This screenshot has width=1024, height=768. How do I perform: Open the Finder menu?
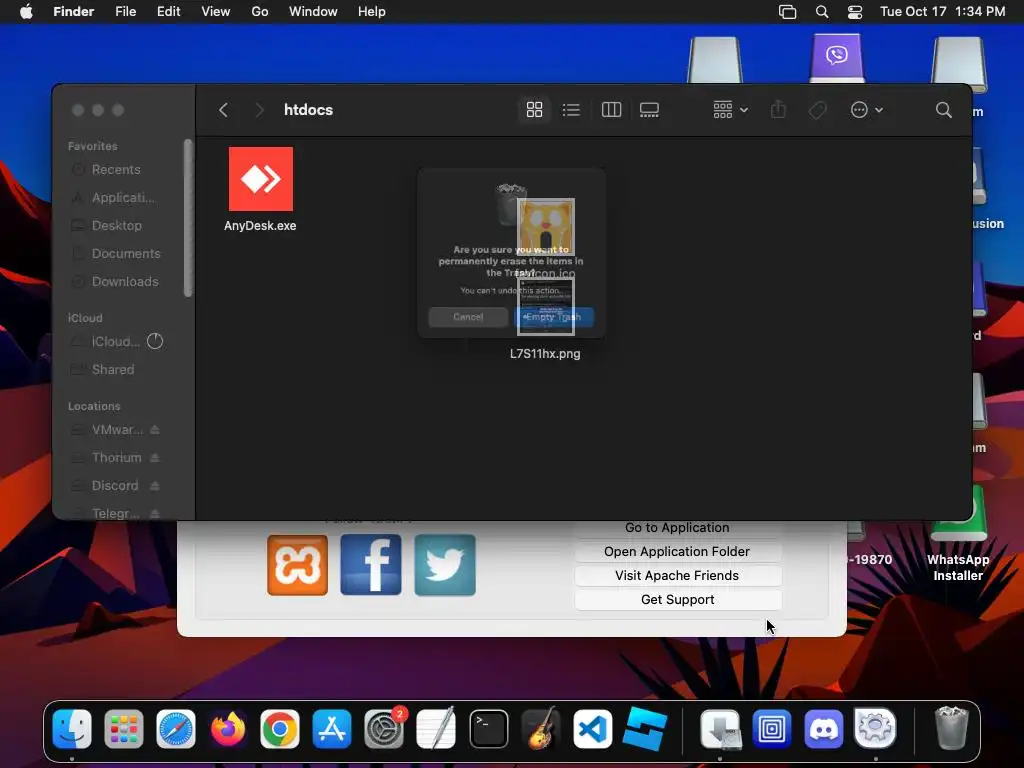pos(74,12)
